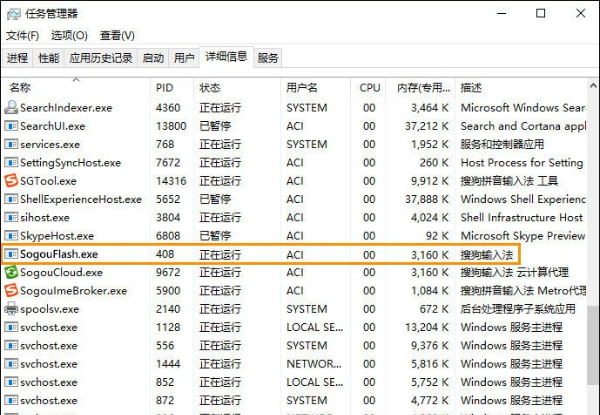The width and height of the screenshot is (600, 415).
Task: Click icon of svchost.exe PID 872
Action: click(x=11, y=400)
